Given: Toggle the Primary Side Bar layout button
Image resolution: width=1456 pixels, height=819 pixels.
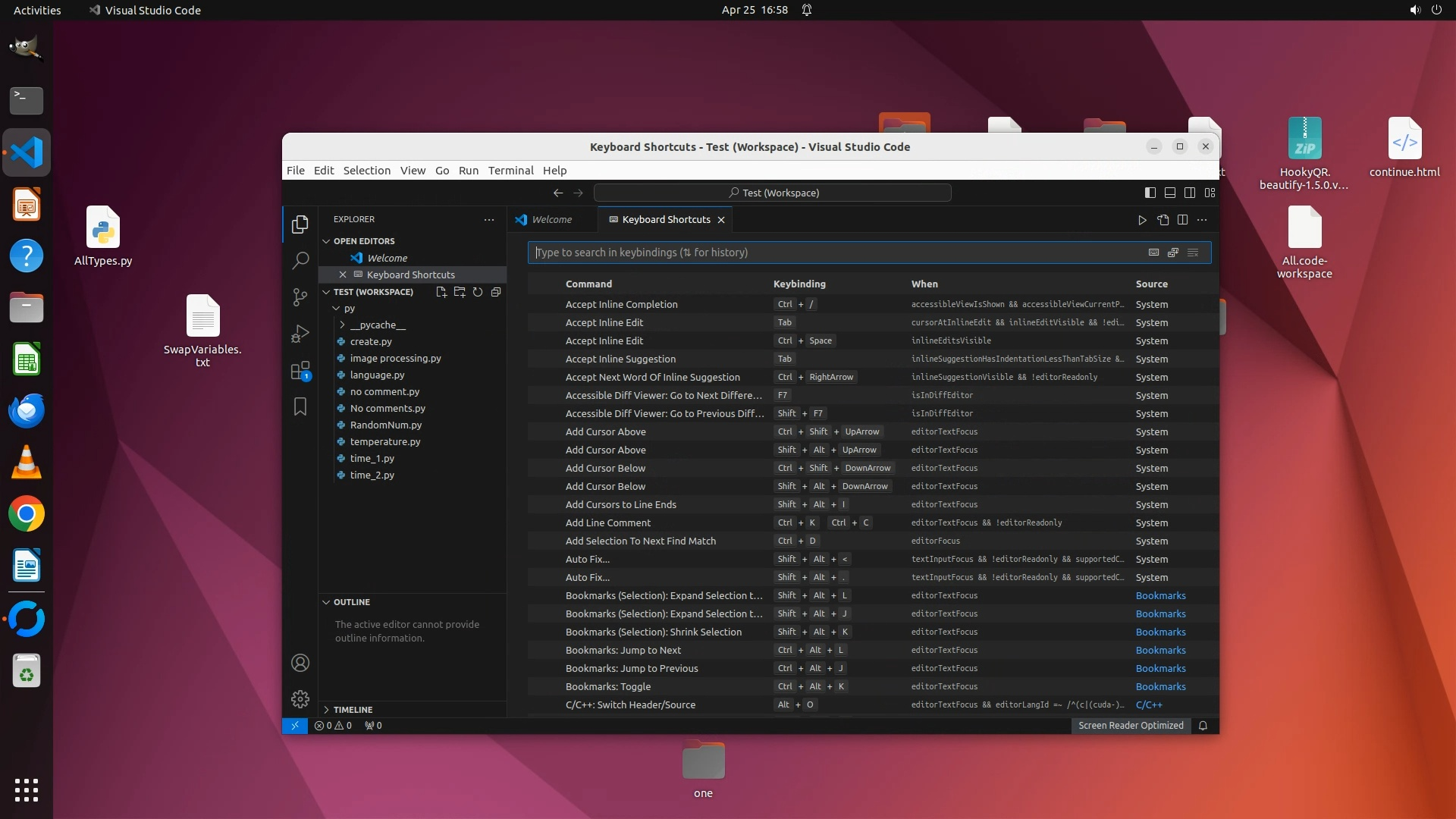Looking at the screenshot, I should pos(1150,193).
